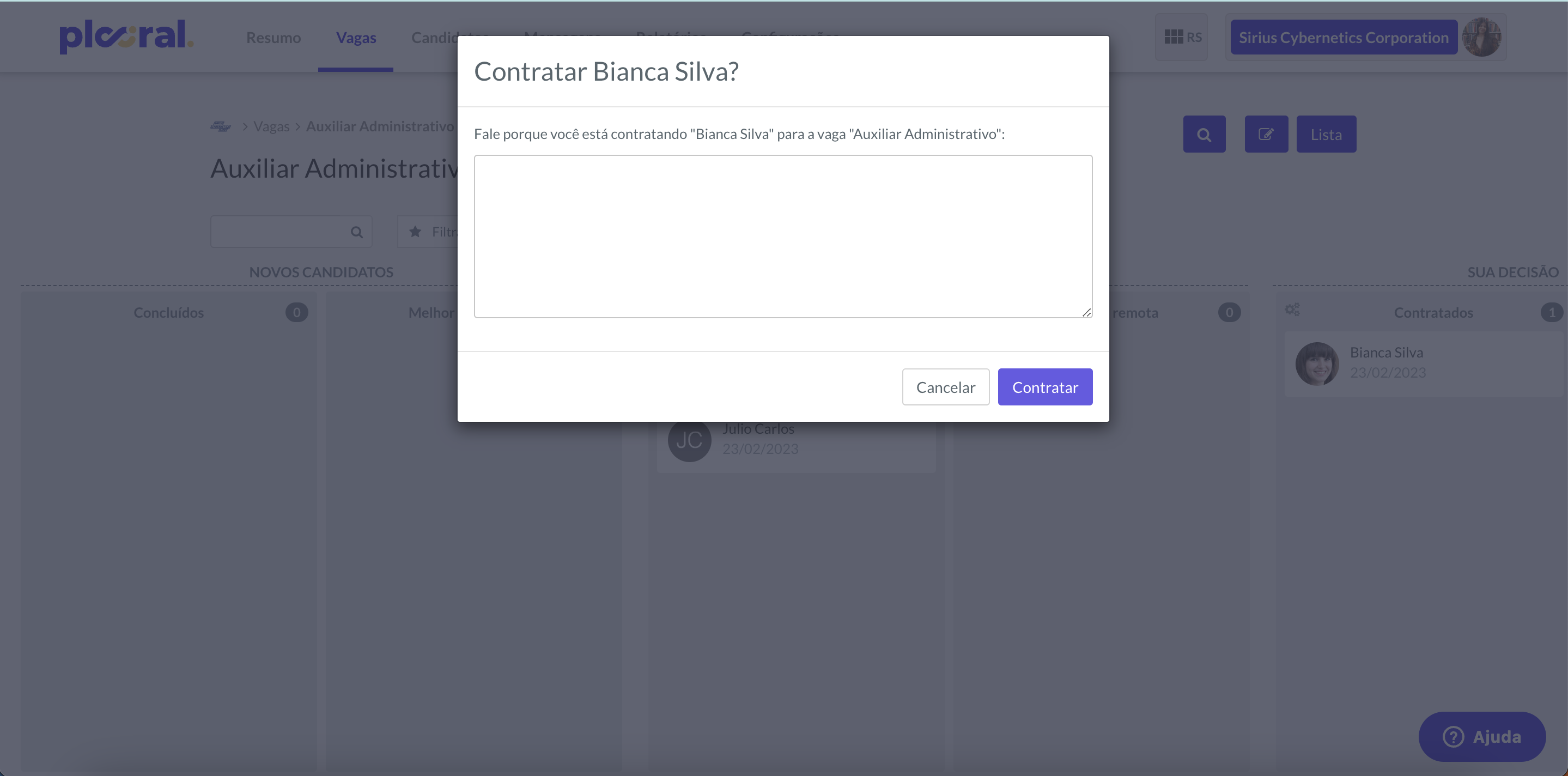This screenshot has width=1568, height=776.
Task: Open Julio Carlos candidate card
Action: tap(796, 439)
